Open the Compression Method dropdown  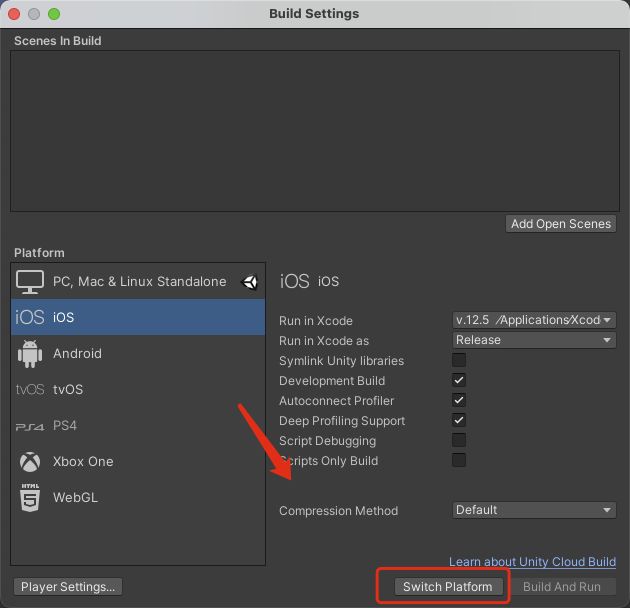[x=534, y=510]
